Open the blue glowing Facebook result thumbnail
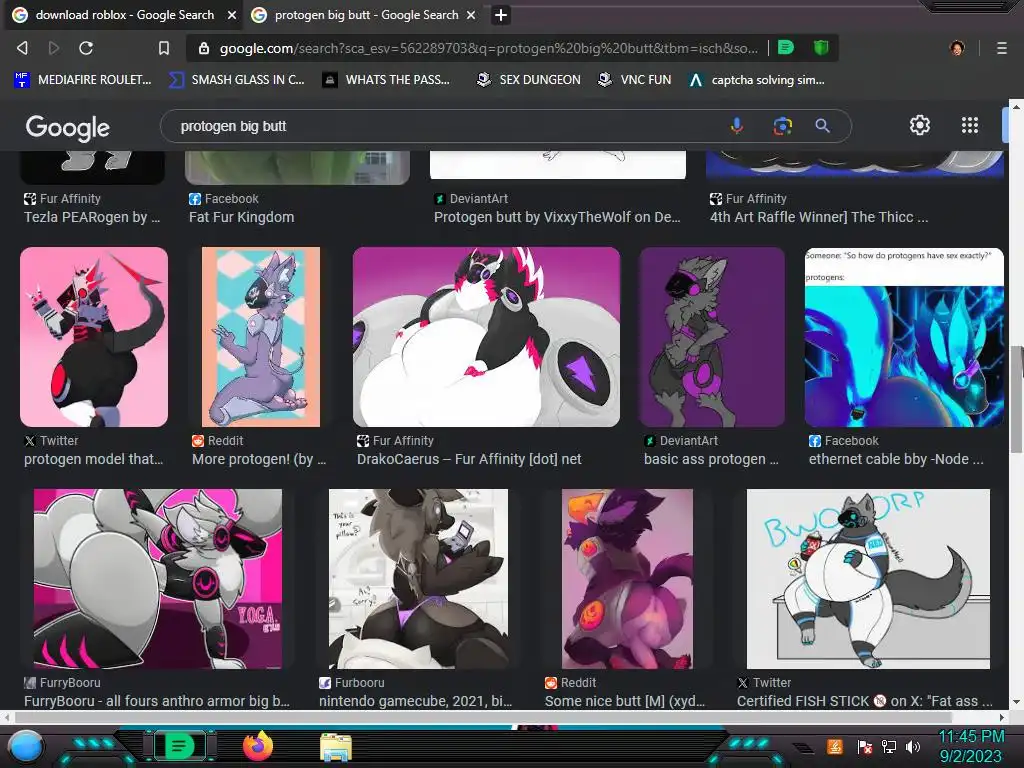 904,337
